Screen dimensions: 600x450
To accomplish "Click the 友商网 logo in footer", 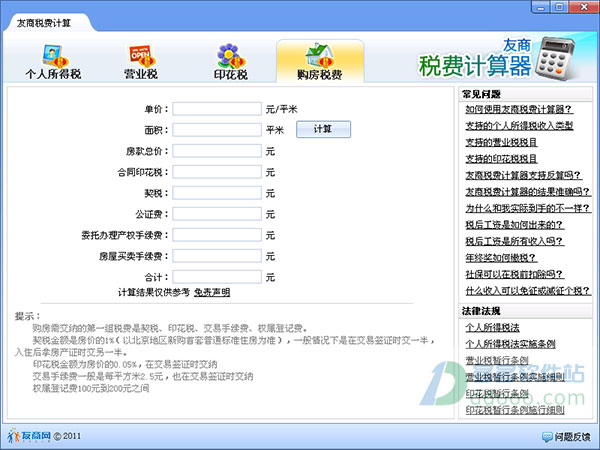I will click(29, 435).
